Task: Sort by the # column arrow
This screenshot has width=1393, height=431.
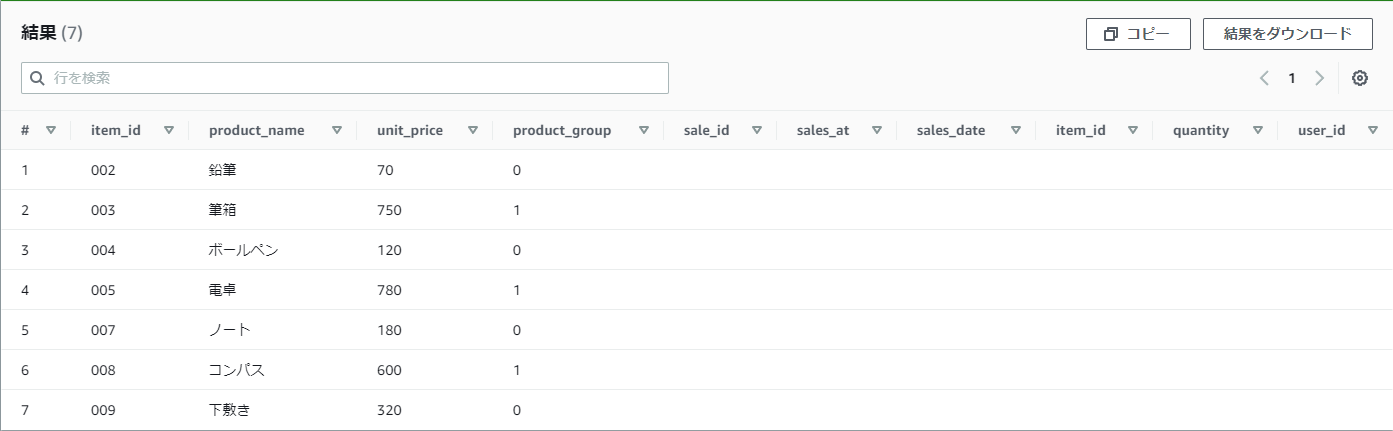Action: [x=51, y=130]
